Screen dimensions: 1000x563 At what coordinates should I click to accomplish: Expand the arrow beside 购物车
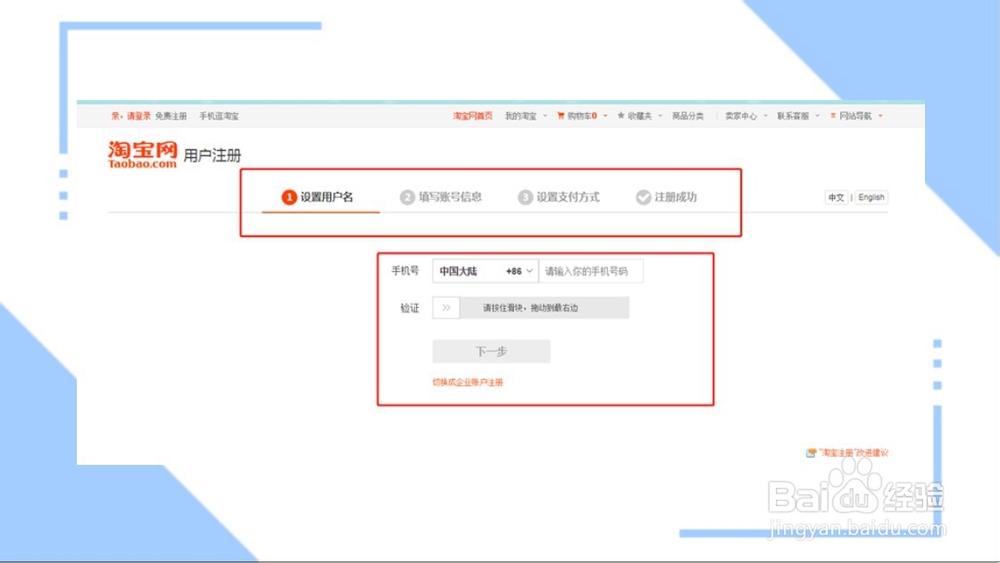tap(605, 116)
